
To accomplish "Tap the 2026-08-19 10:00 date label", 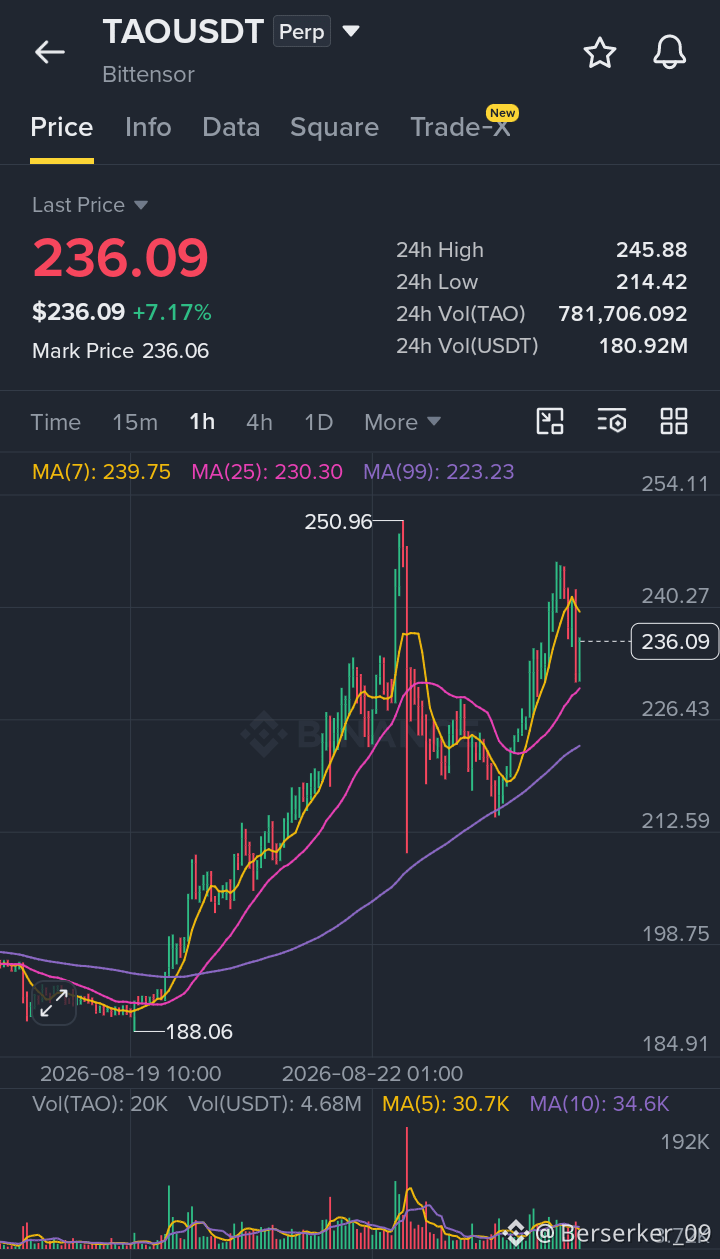I will (130, 1074).
